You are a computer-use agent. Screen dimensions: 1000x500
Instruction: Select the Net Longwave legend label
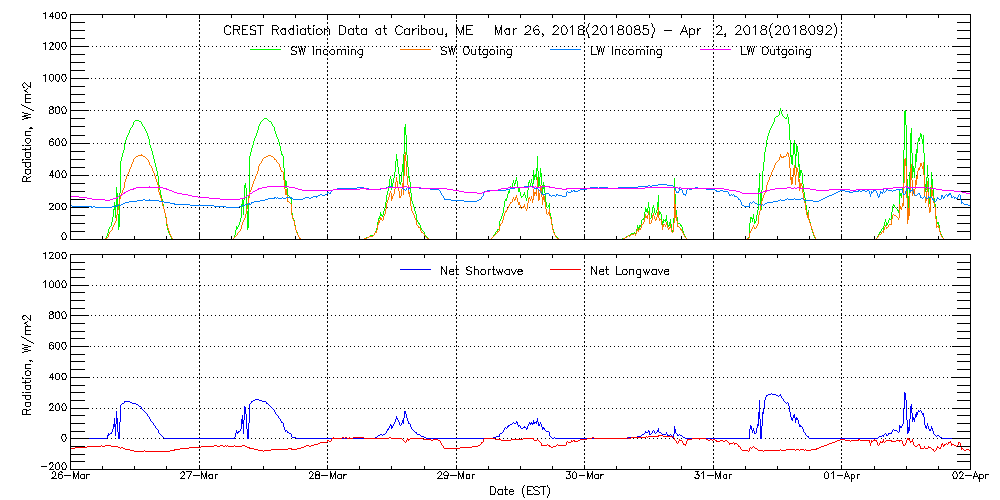(629, 271)
